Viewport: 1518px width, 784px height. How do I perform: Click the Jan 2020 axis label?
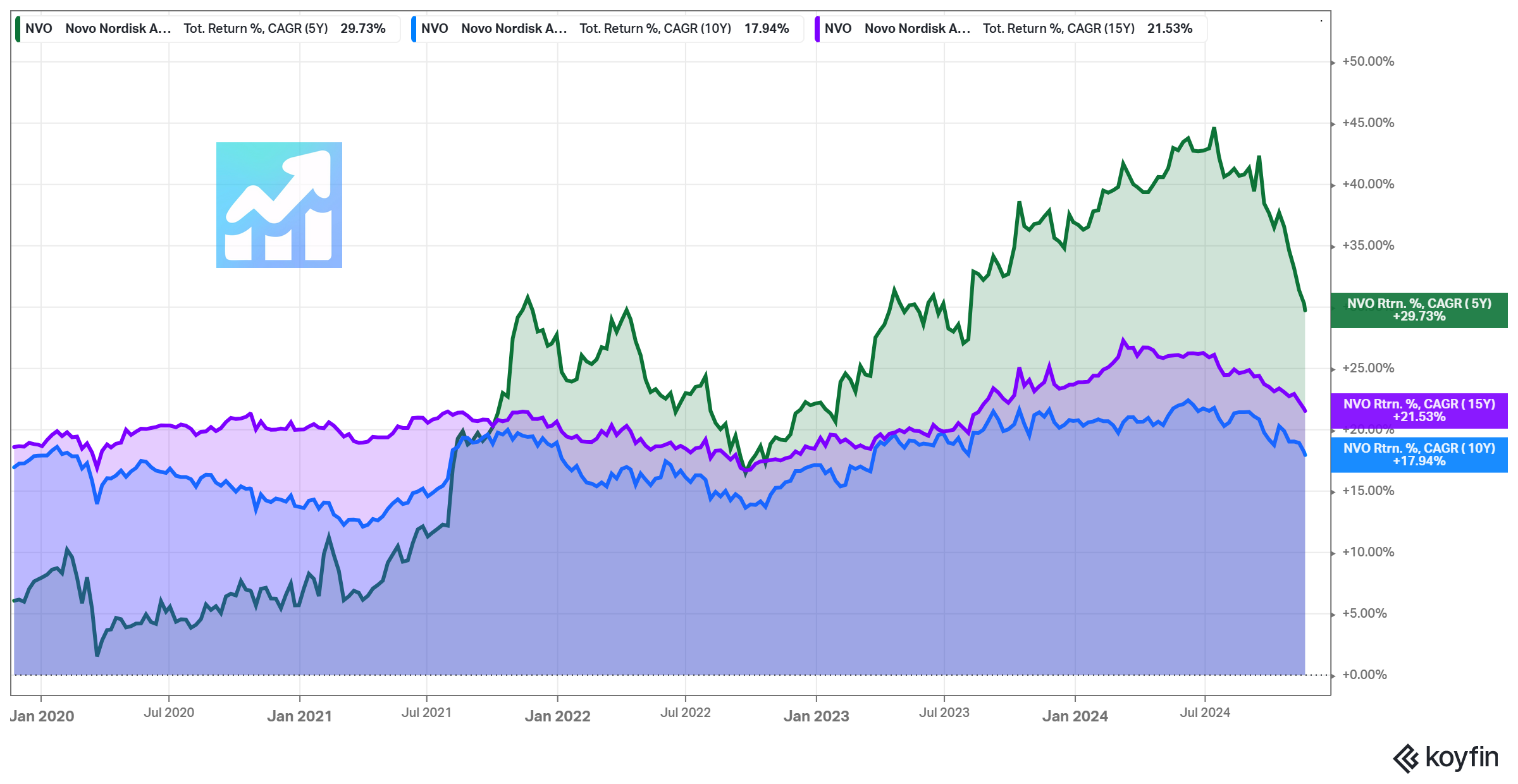[x=42, y=716]
